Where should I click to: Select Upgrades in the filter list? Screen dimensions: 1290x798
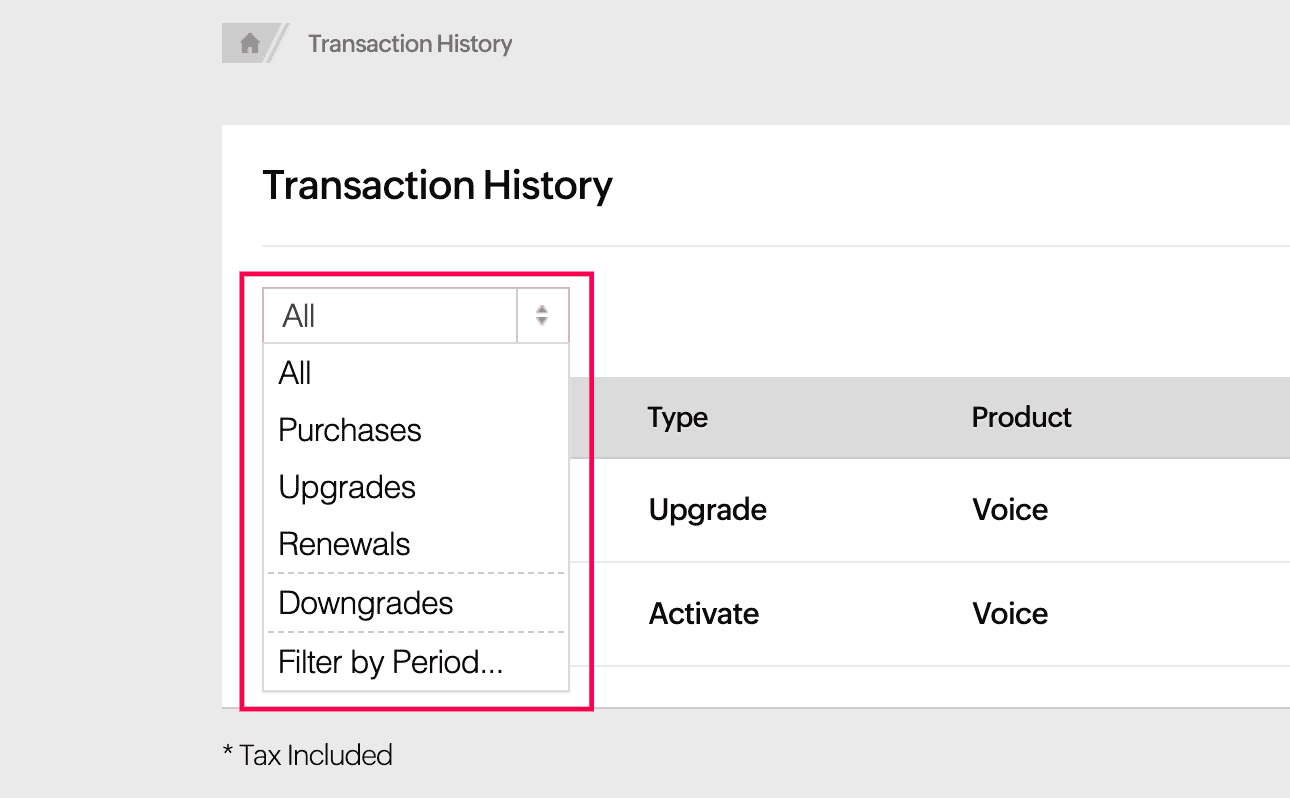pyautogui.click(x=347, y=487)
